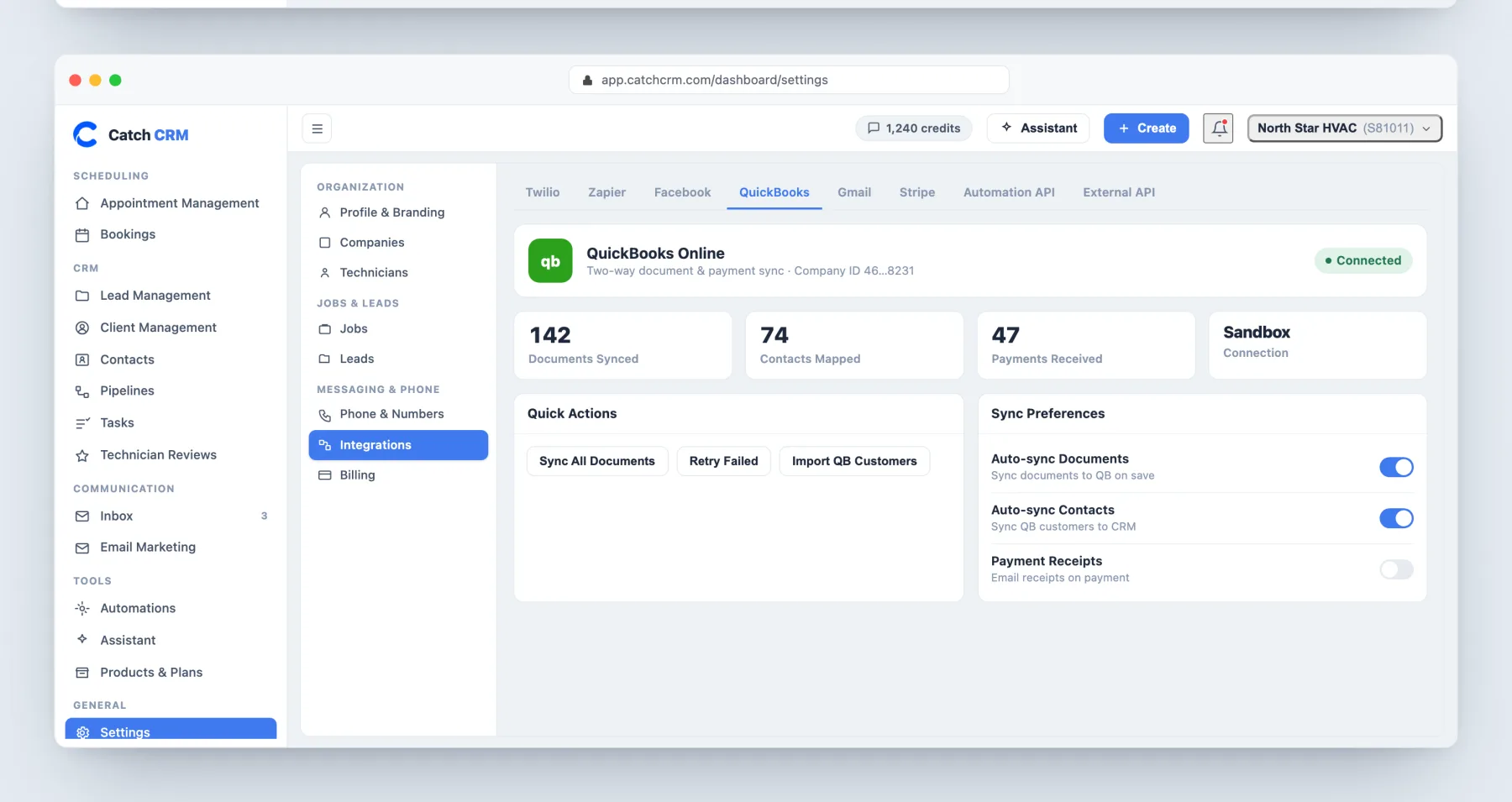Open the notifications bell
Viewport: 1512px width, 802px height.
pos(1218,128)
